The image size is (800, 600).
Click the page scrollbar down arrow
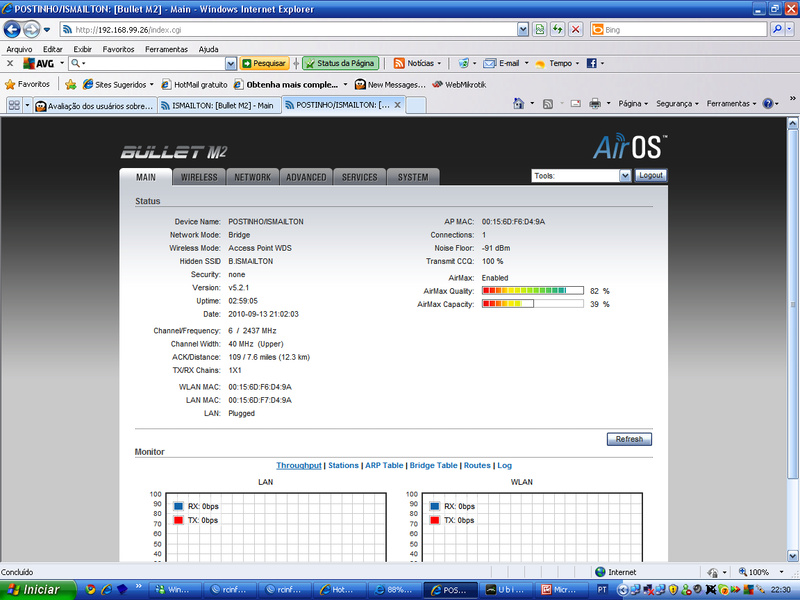[792, 556]
